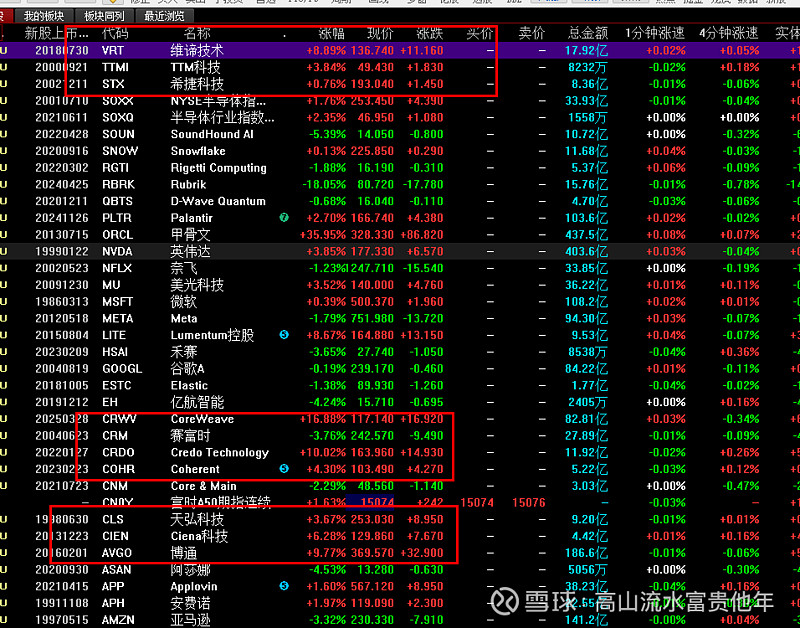Click the blue badge icon beside Coherent
The height and width of the screenshot is (628, 800).
click(x=284, y=469)
